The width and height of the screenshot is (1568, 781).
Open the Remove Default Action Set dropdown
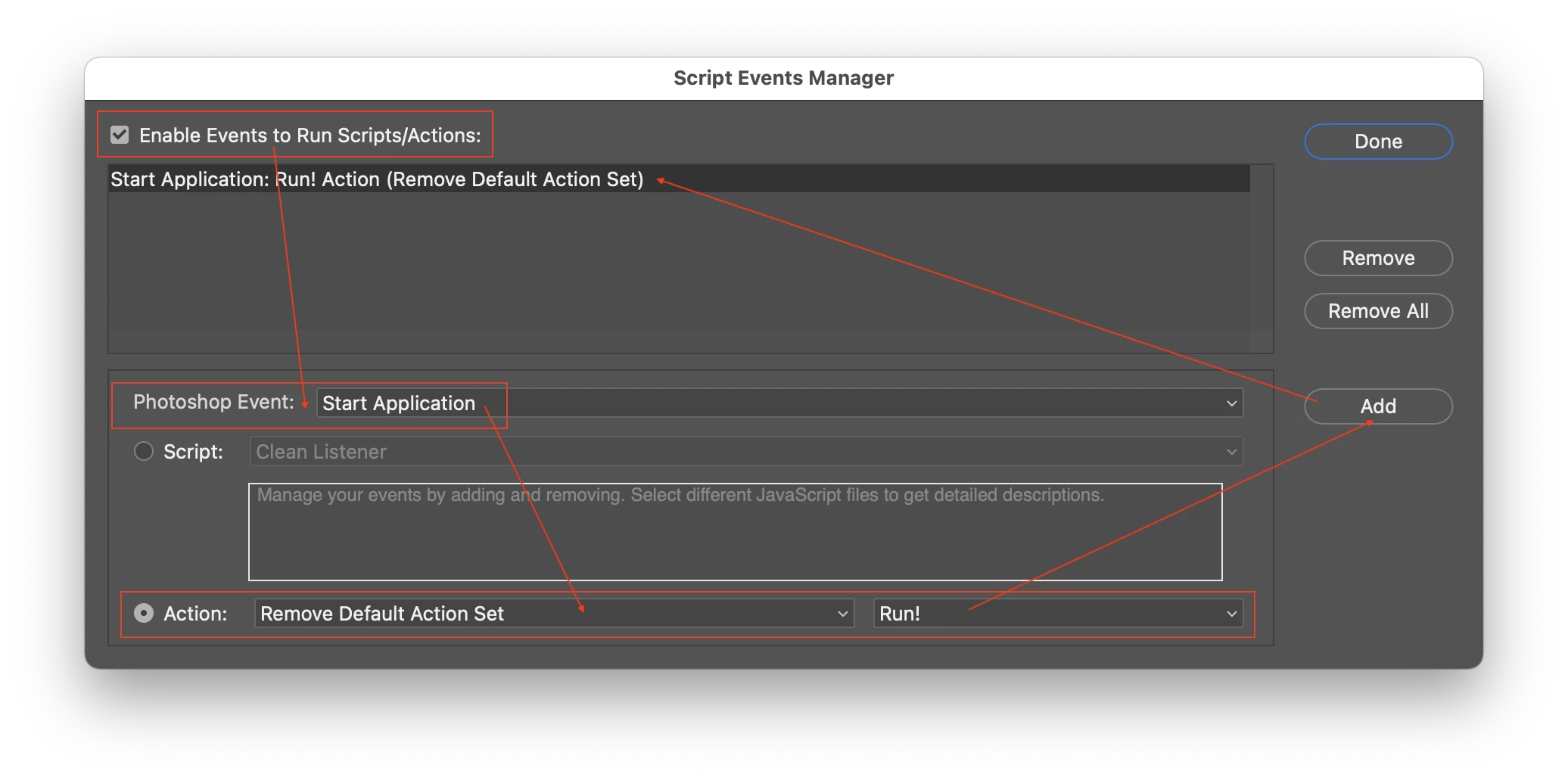554,613
